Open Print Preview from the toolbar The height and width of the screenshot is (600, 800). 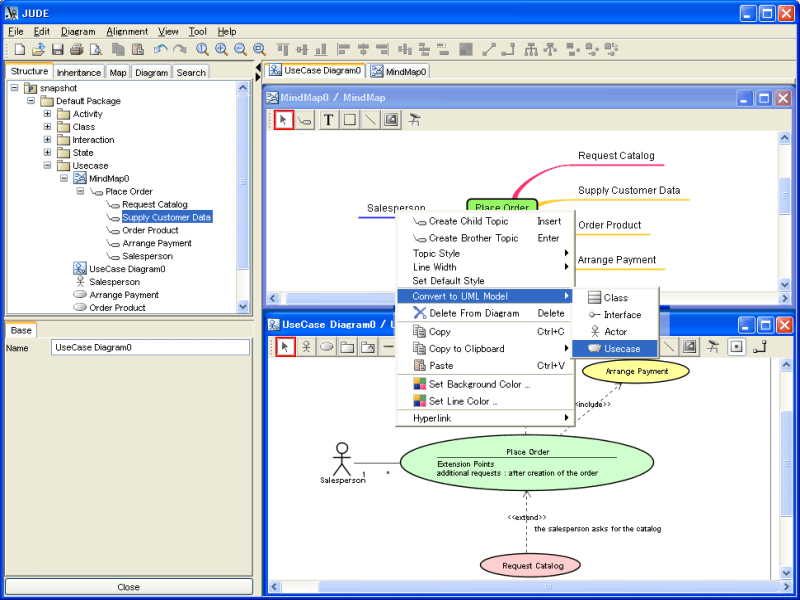(x=95, y=49)
